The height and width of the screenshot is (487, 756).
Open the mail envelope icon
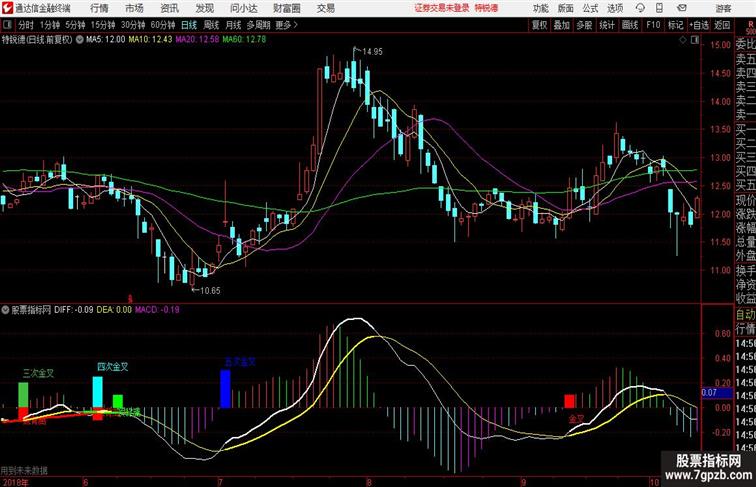coord(682,8)
